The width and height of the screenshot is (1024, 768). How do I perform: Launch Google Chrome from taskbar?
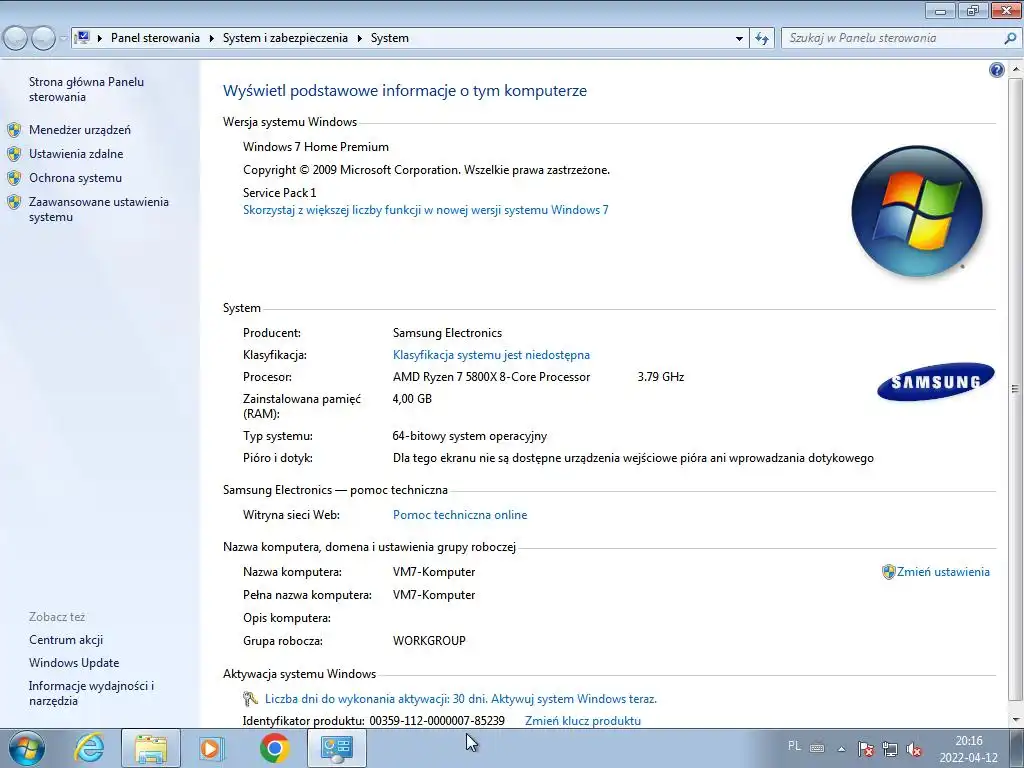pyautogui.click(x=274, y=748)
